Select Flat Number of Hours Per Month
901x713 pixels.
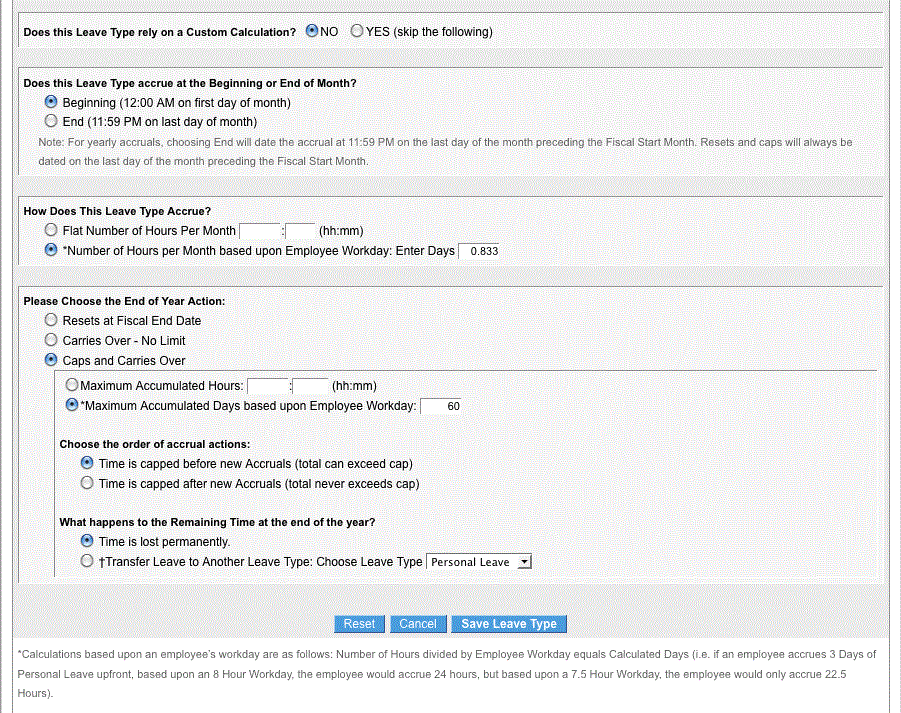tap(51, 230)
